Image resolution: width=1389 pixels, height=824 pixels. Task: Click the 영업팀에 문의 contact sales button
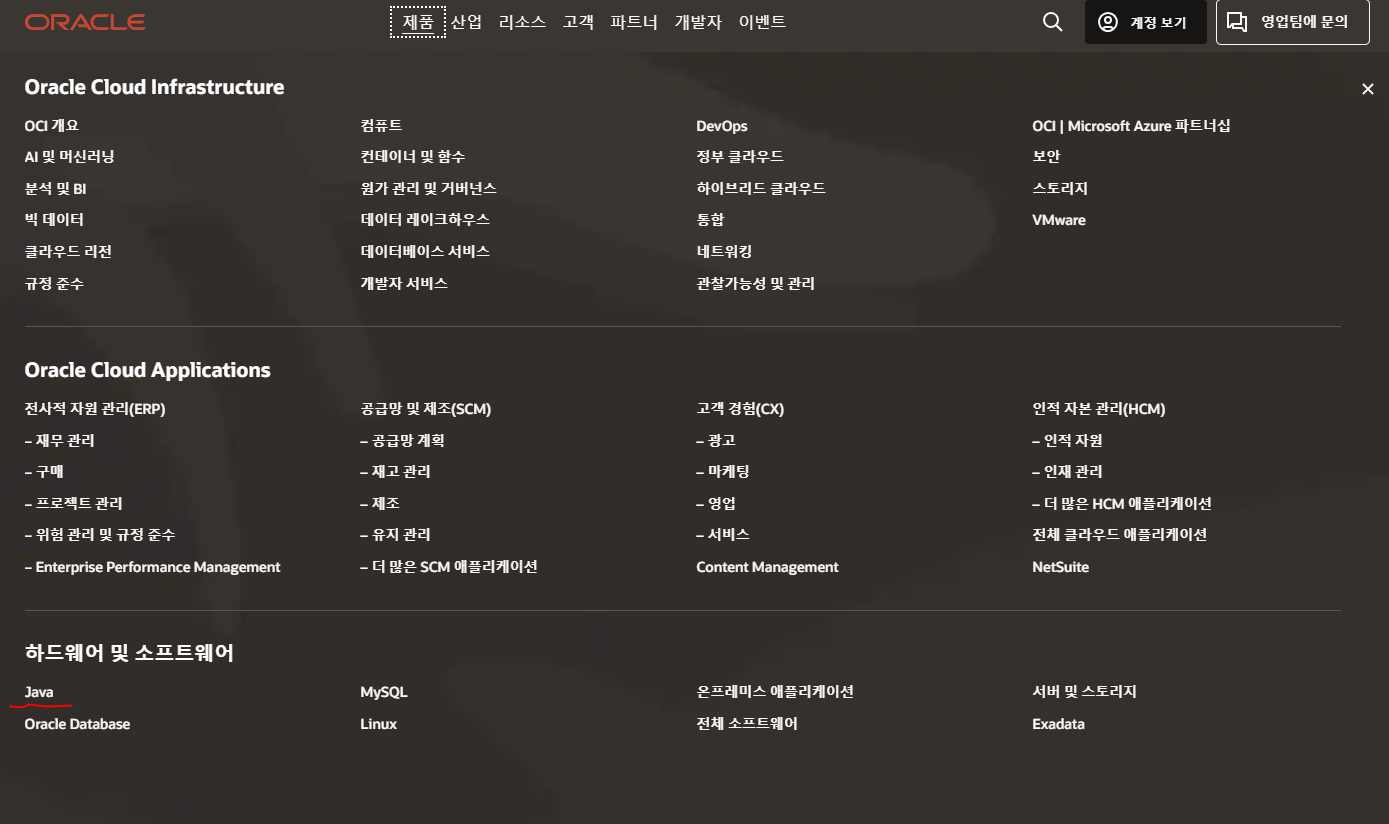click(x=1292, y=22)
